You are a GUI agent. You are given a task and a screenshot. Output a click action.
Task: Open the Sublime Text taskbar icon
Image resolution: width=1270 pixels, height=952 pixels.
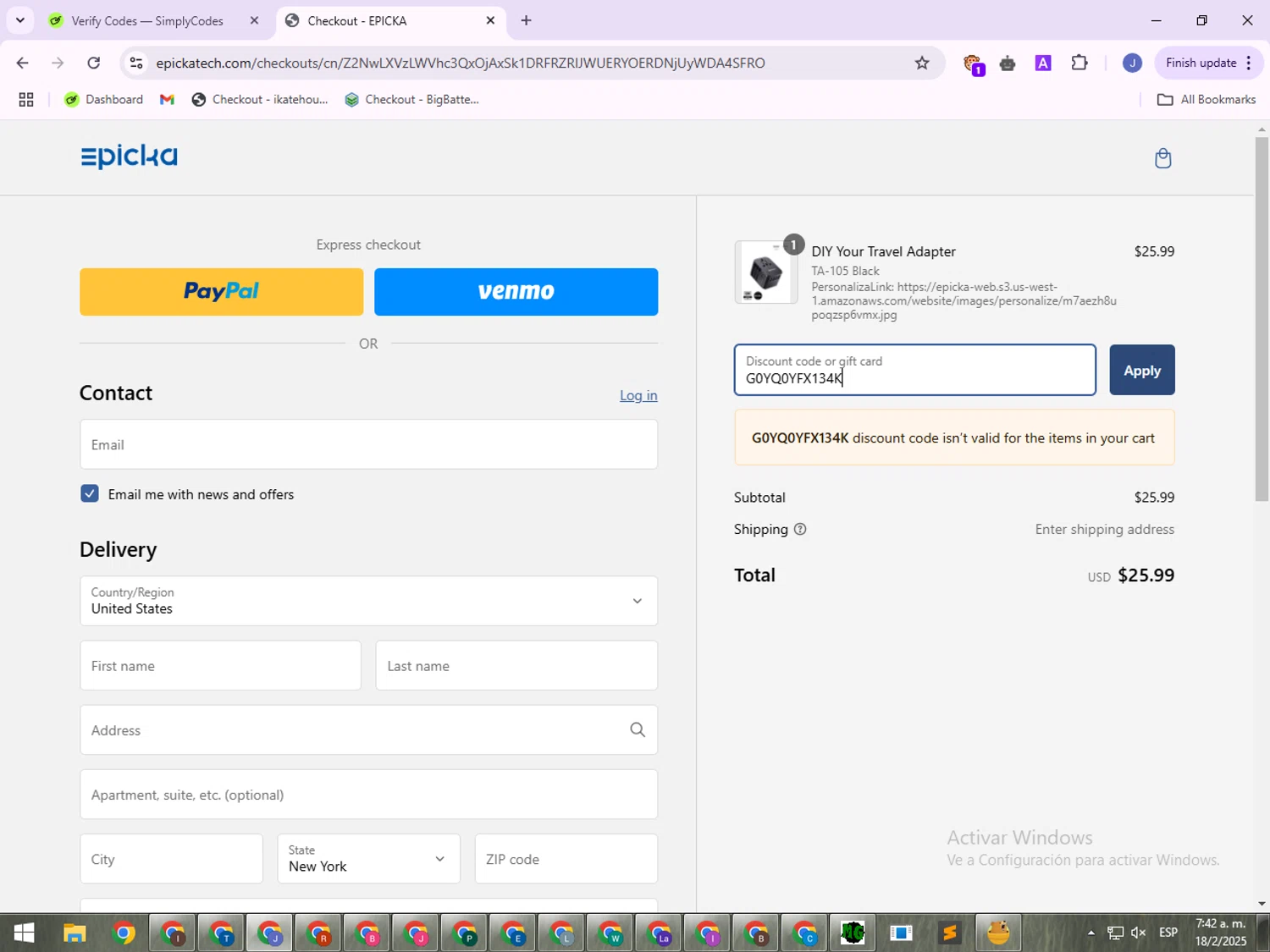coord(950,933)
